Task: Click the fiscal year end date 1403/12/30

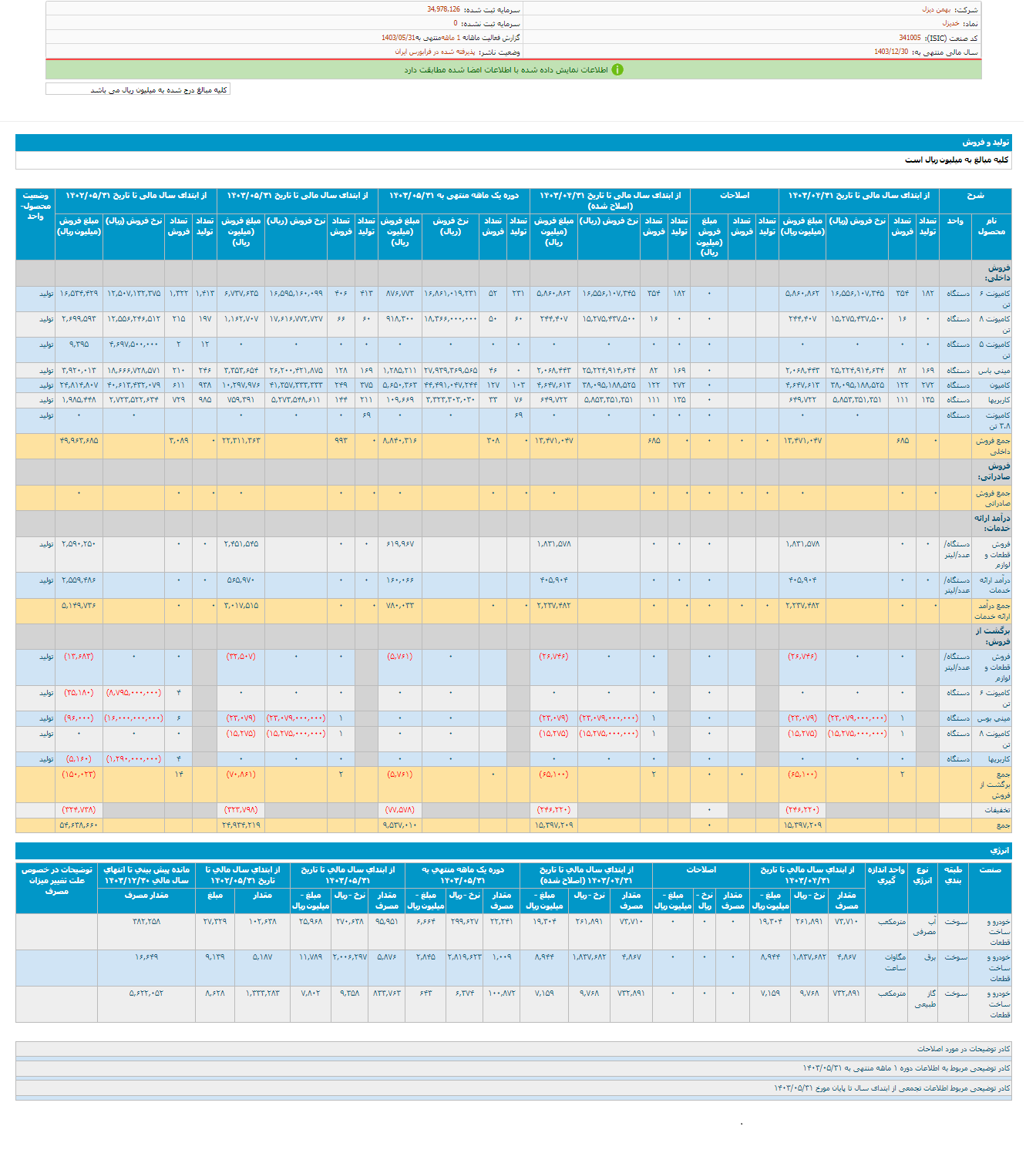Action: coord(891,52)
